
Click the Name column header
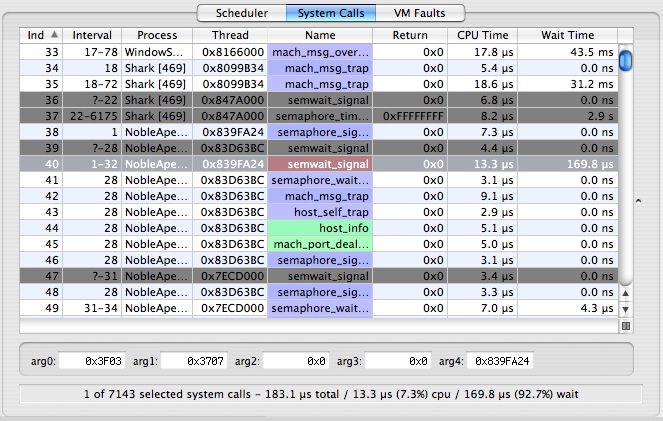319,35
